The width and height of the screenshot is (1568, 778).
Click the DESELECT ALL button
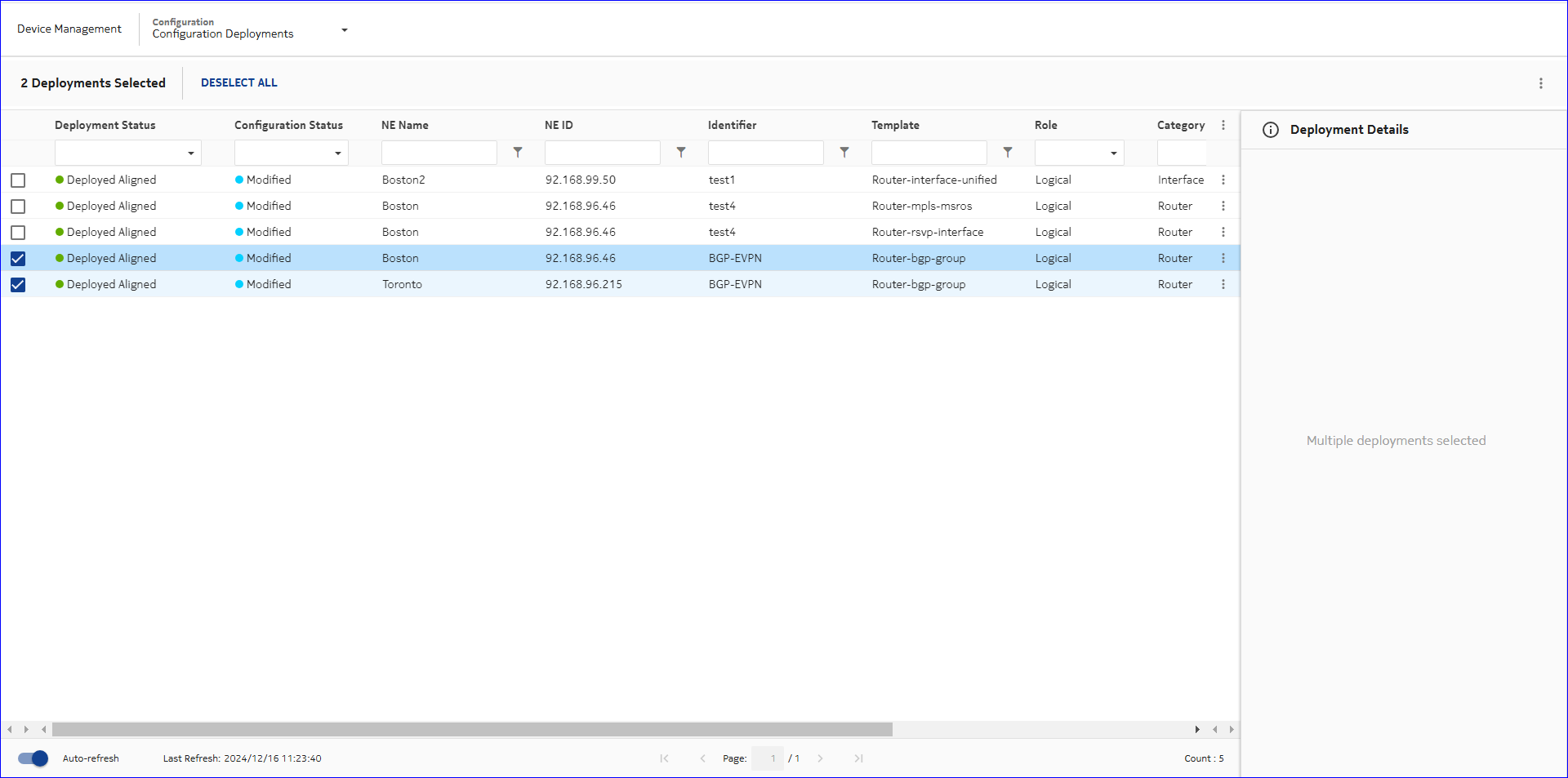click(238, 82)
